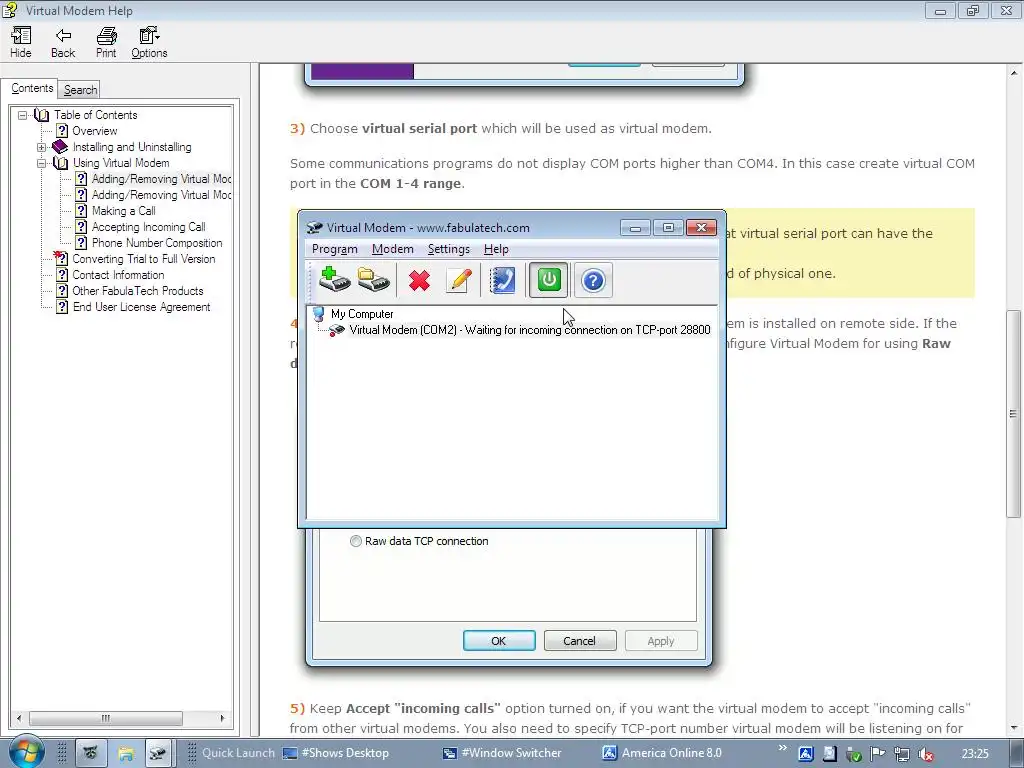
Task: Click the Overview topic question-mark icon
Action: pyautogui.click(x=62, y=131)
